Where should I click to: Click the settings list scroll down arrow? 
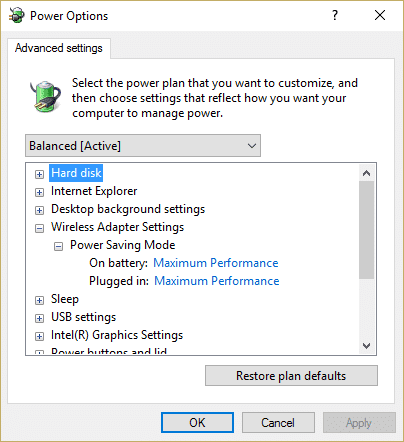point(367,346)
